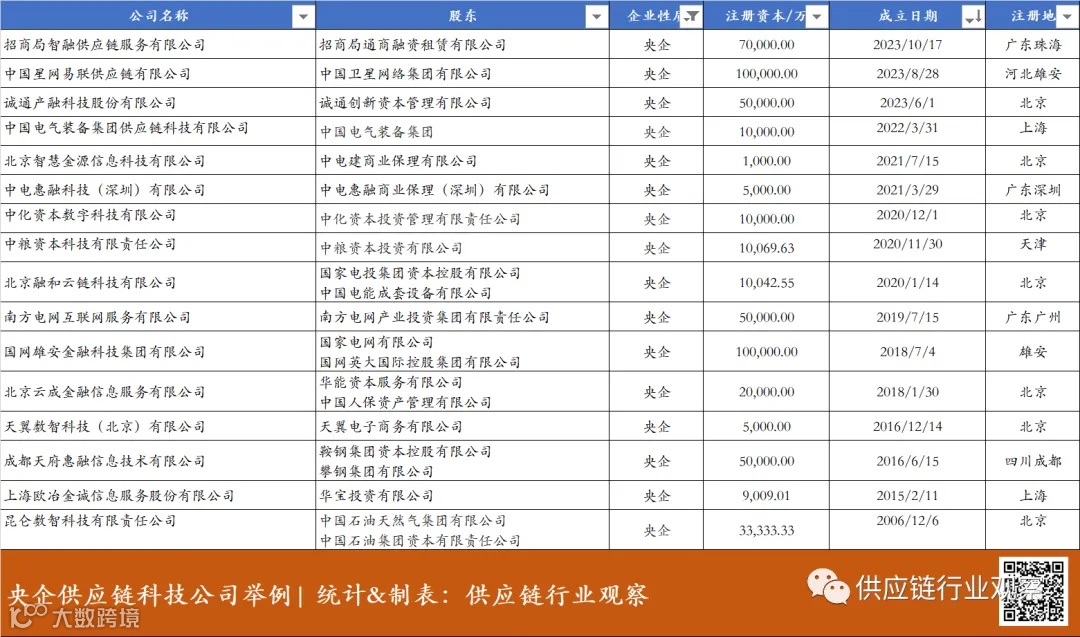Select cell 中电惠融科技(深圳)有限公司
The width and height of the screenshot is (1080, 637).
pyautogui.click(x=158, y=189)
